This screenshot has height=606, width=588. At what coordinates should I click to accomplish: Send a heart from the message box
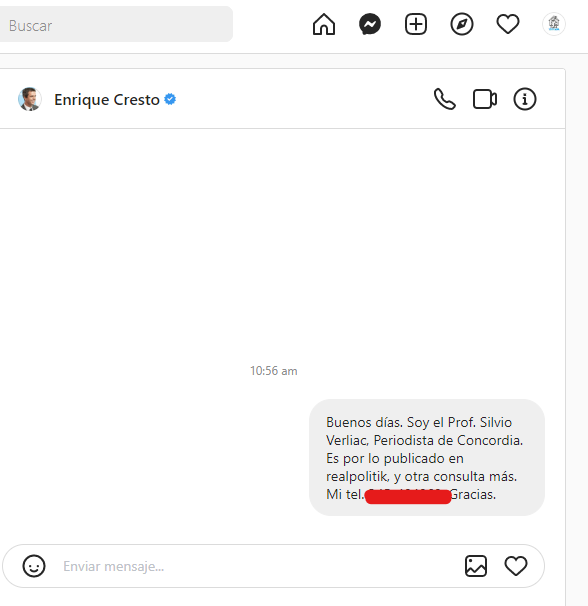pyautogui.click(x=516, y=566)
